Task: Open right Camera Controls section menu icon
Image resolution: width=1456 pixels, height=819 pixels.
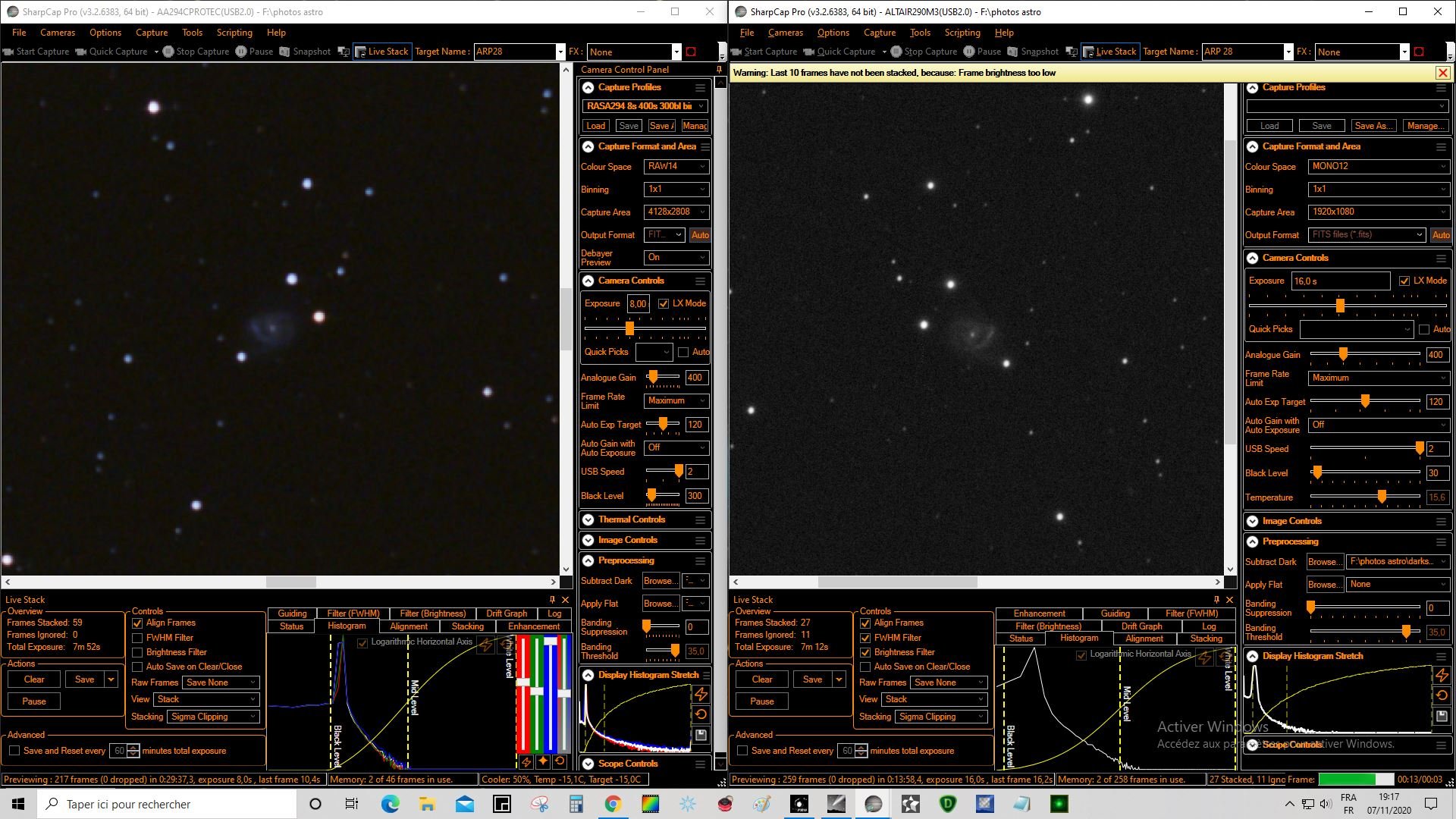Action: tap(1441, 259)
